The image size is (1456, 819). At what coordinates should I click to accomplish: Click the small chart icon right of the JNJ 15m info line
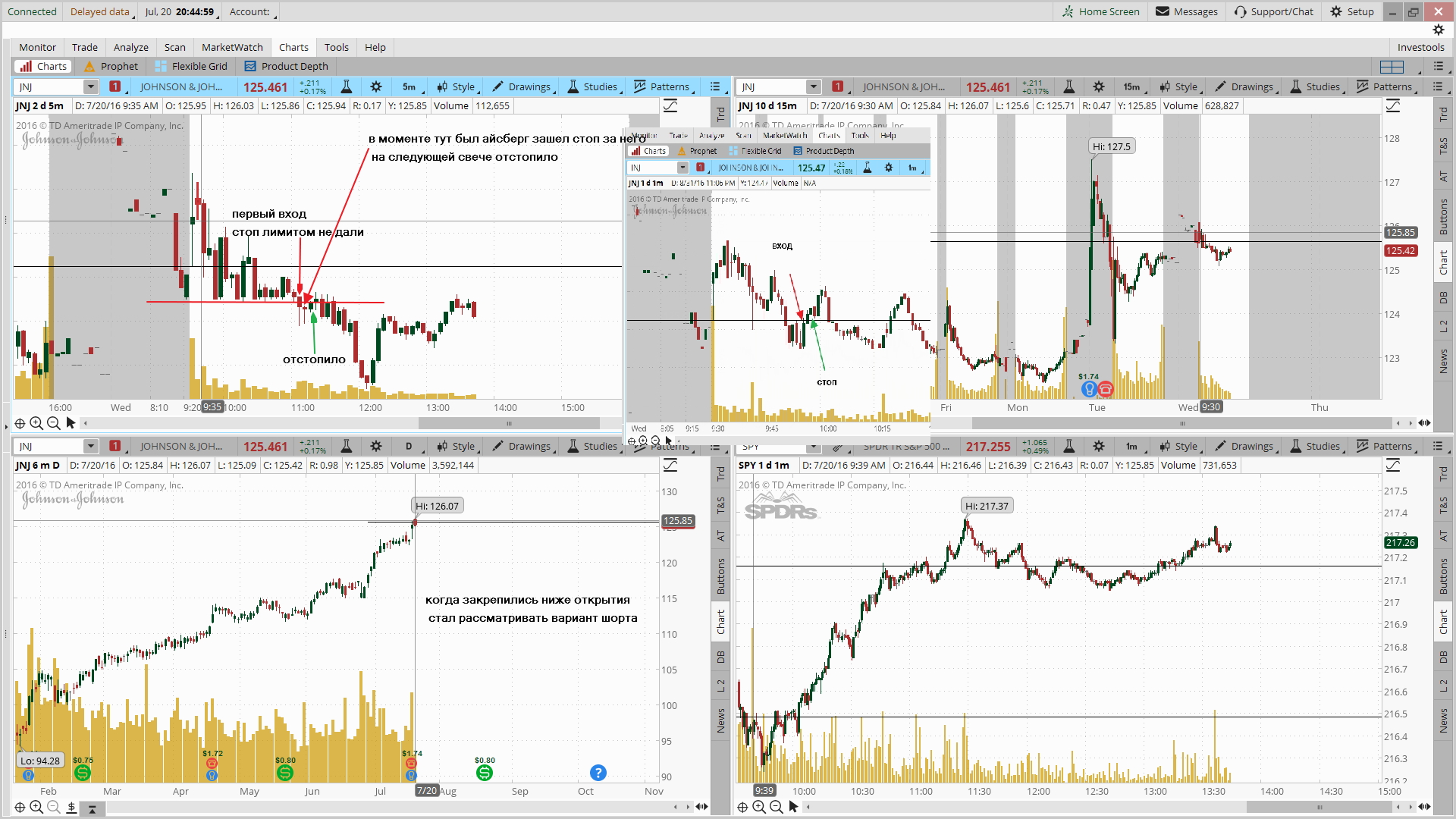pos(1392,106)
